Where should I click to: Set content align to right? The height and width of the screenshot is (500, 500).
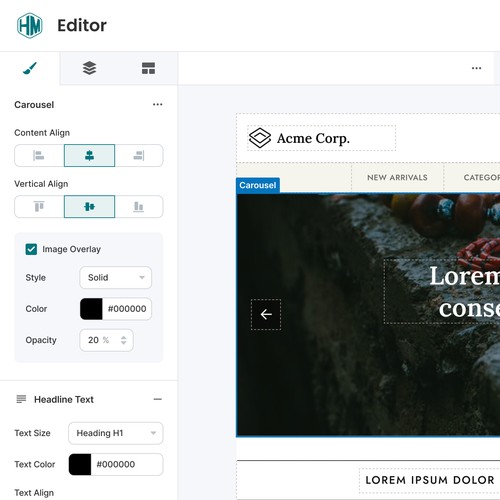139,155
